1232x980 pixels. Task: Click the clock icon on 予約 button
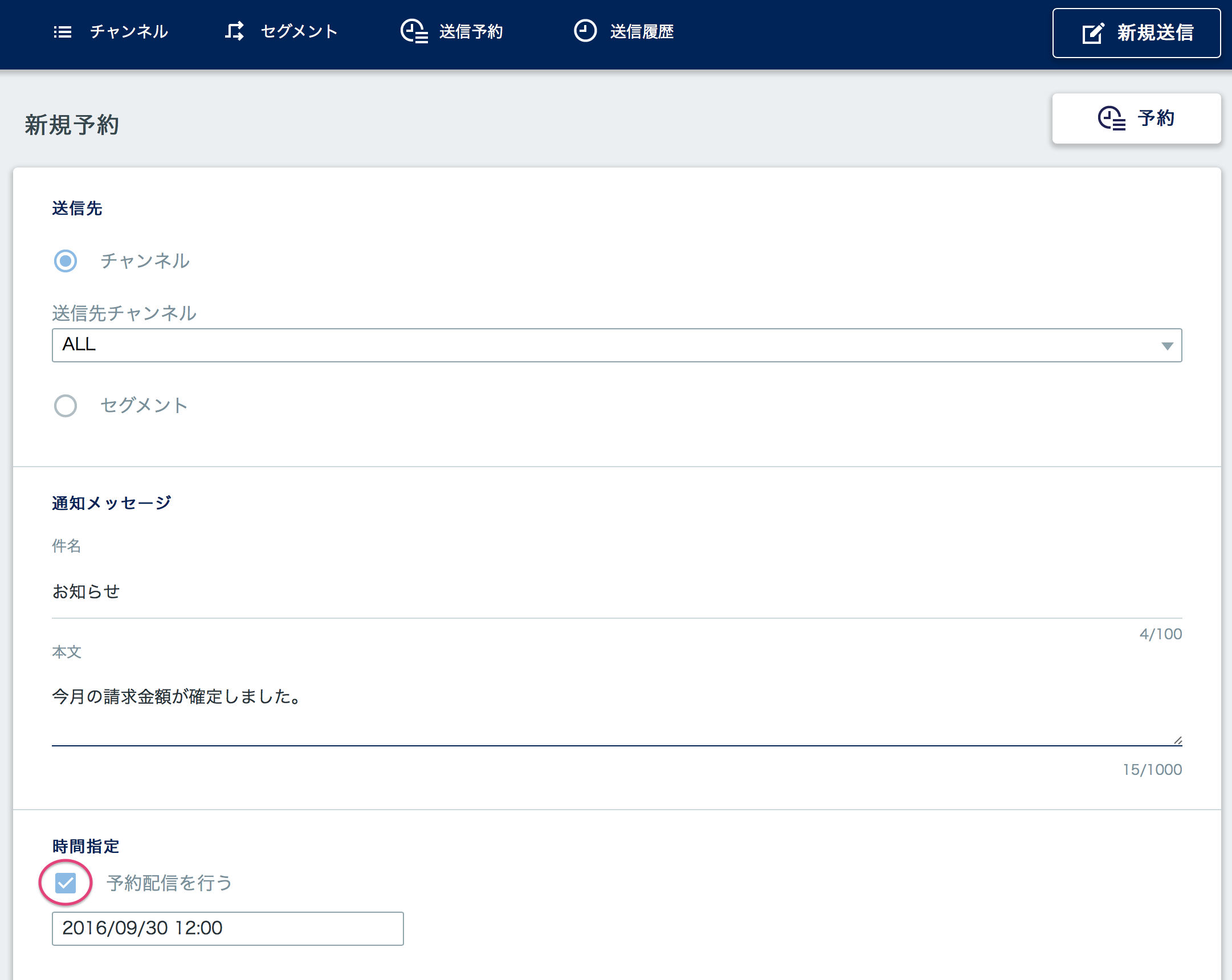[1111, 119]
